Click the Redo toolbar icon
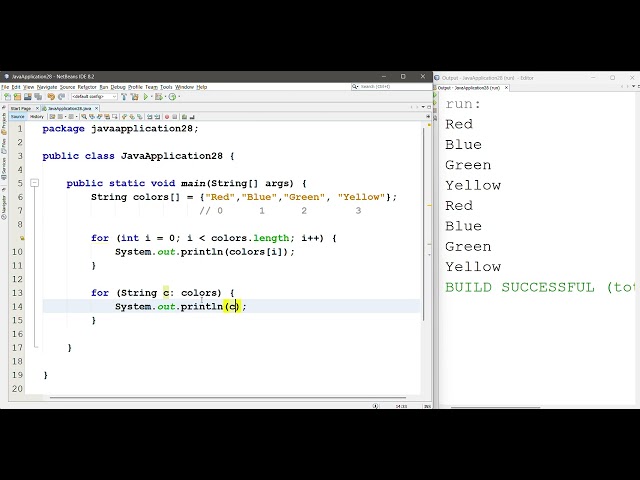The image size is (640, 480). 61,97
